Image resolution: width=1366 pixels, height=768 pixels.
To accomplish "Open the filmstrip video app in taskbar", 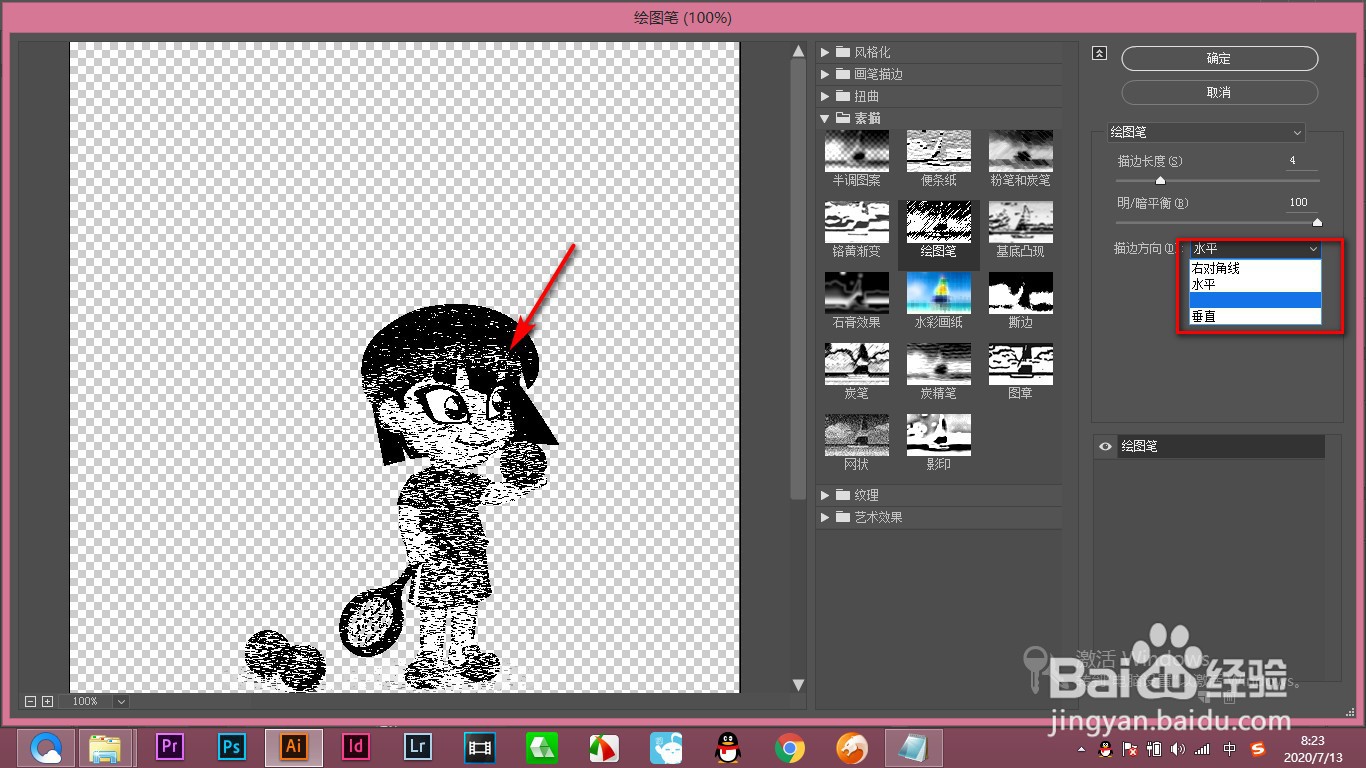I will click(480, 747).
